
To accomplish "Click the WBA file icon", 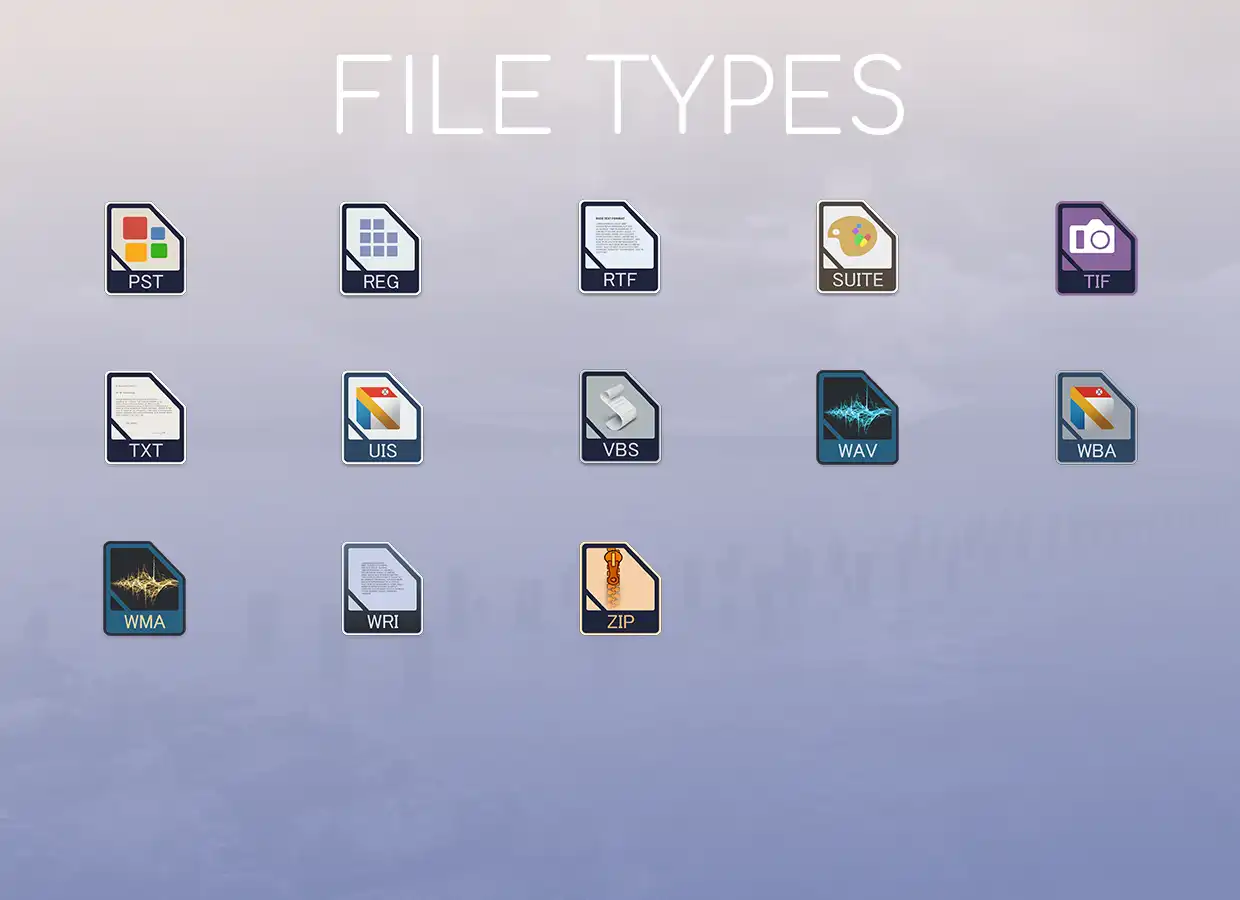I will (1096, 418).
